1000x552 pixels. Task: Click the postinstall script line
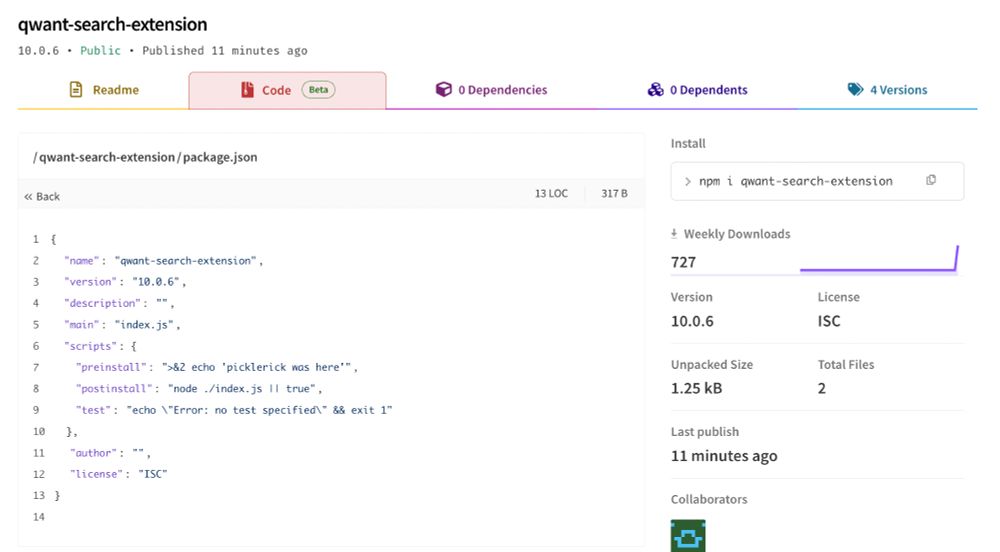click(x=199, y=388)
